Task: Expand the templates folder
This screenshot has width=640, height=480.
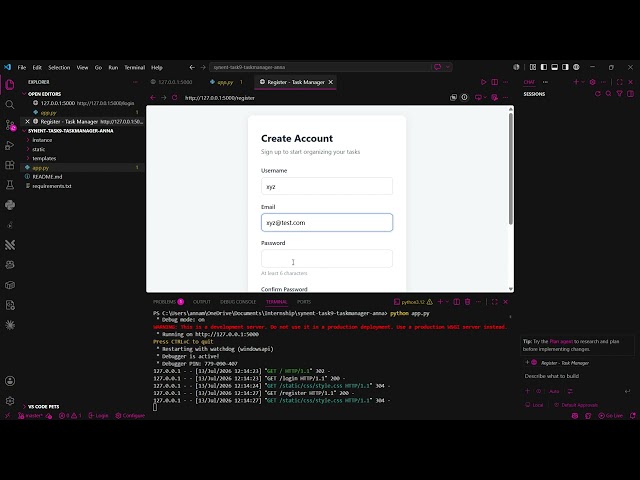Action: click(44, 158)
